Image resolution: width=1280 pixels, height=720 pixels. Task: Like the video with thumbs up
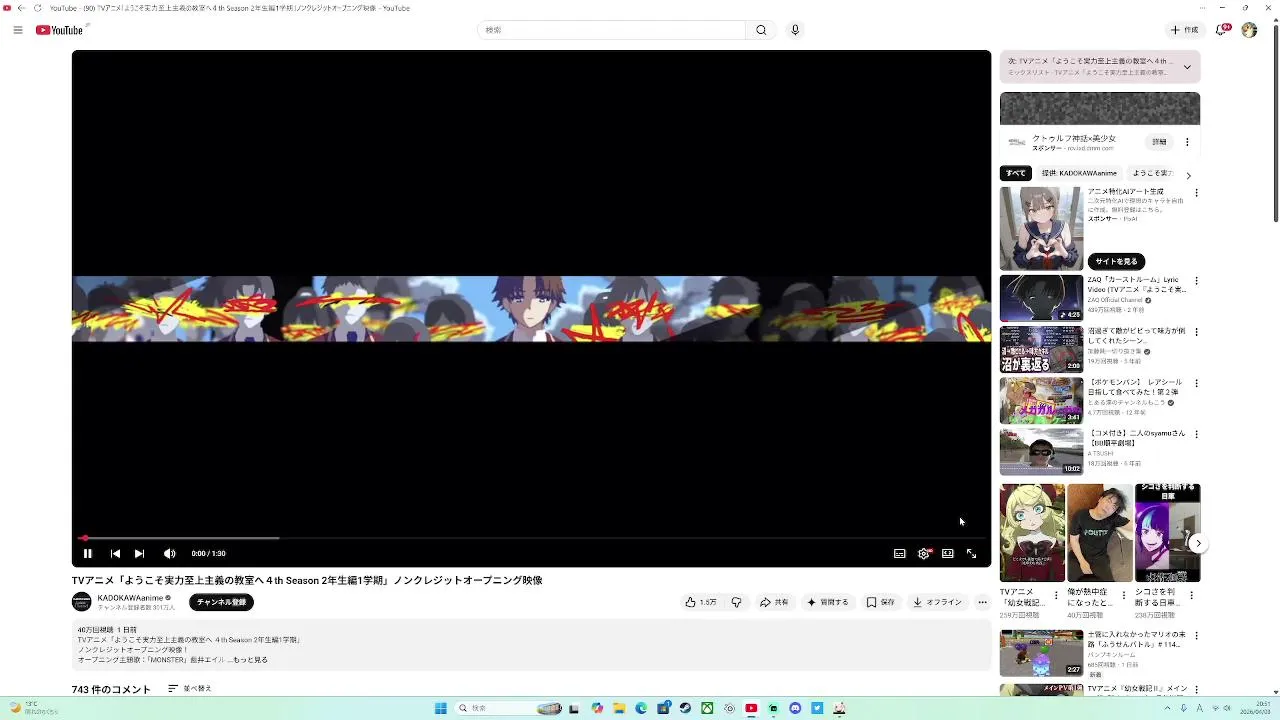[x=701, y=602]
